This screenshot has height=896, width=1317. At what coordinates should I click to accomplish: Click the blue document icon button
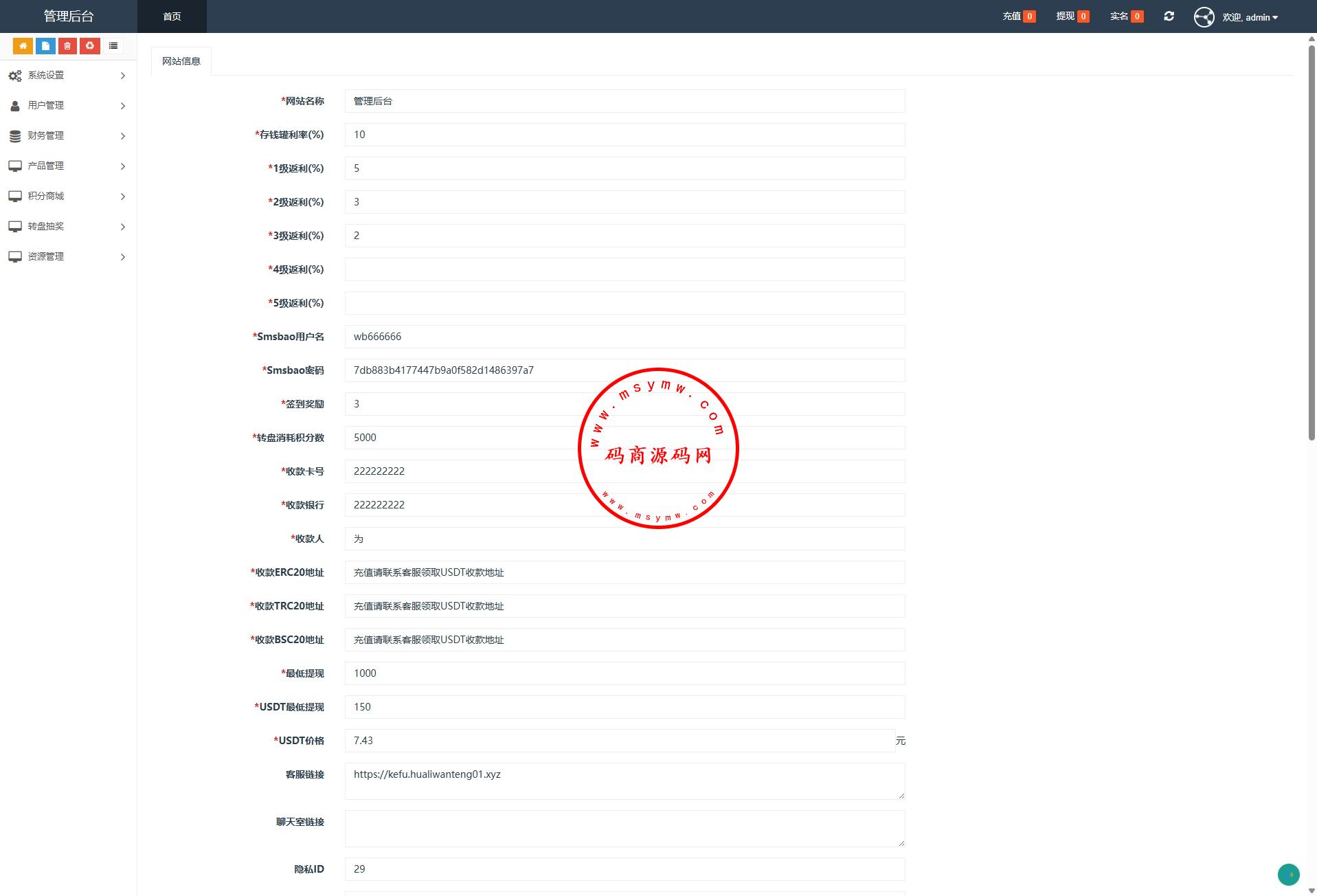(x=45, y=46)
